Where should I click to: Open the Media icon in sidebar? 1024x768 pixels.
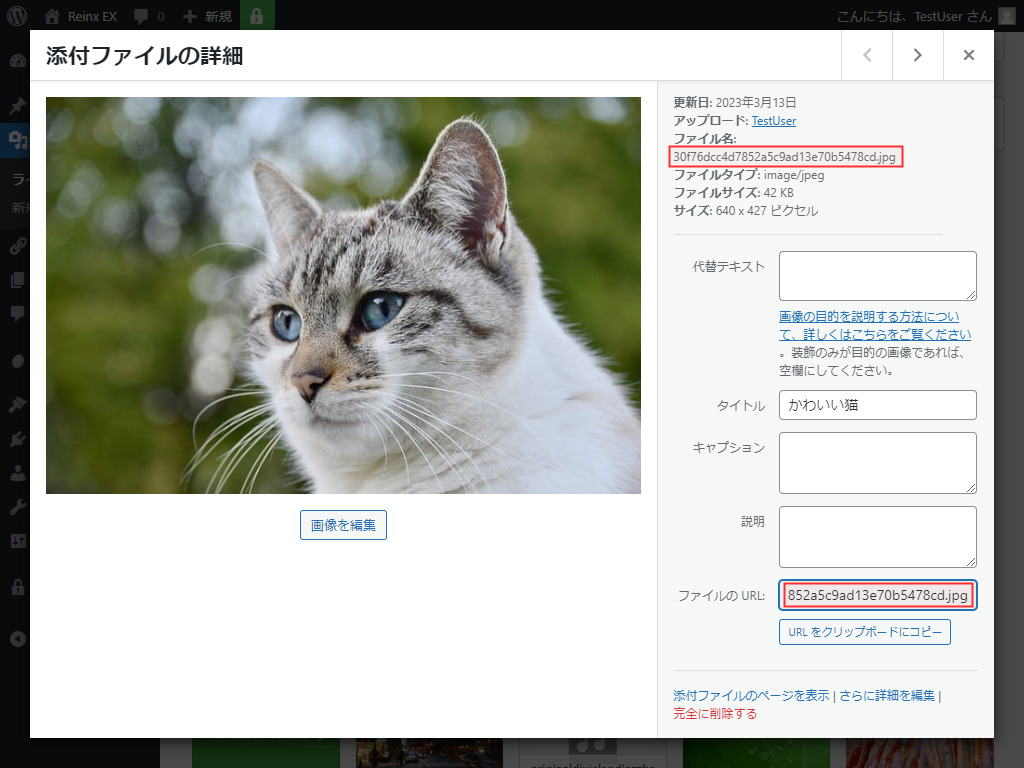pos(18,140)
